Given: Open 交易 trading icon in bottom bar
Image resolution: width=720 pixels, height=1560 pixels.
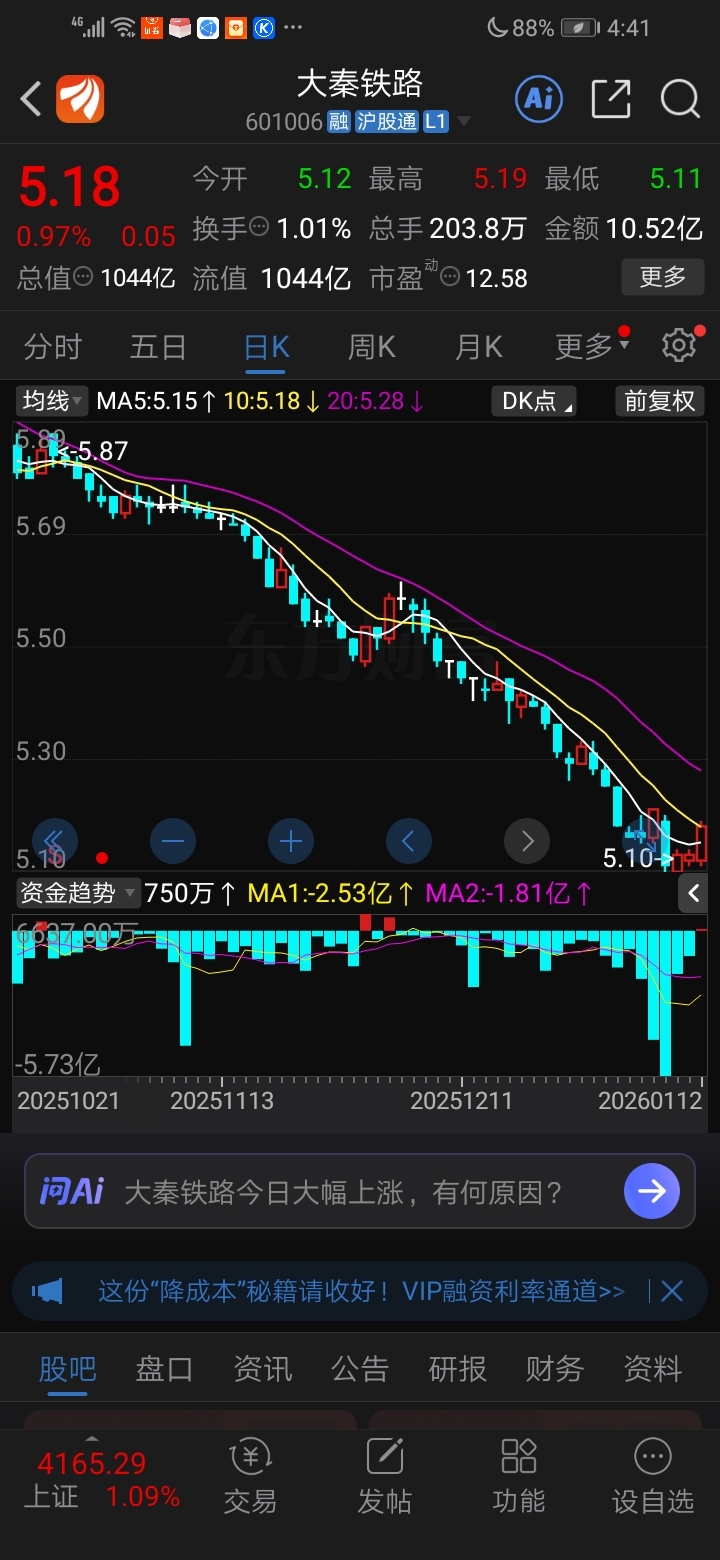Looking at the screenshot, I should pos(250,1477).
